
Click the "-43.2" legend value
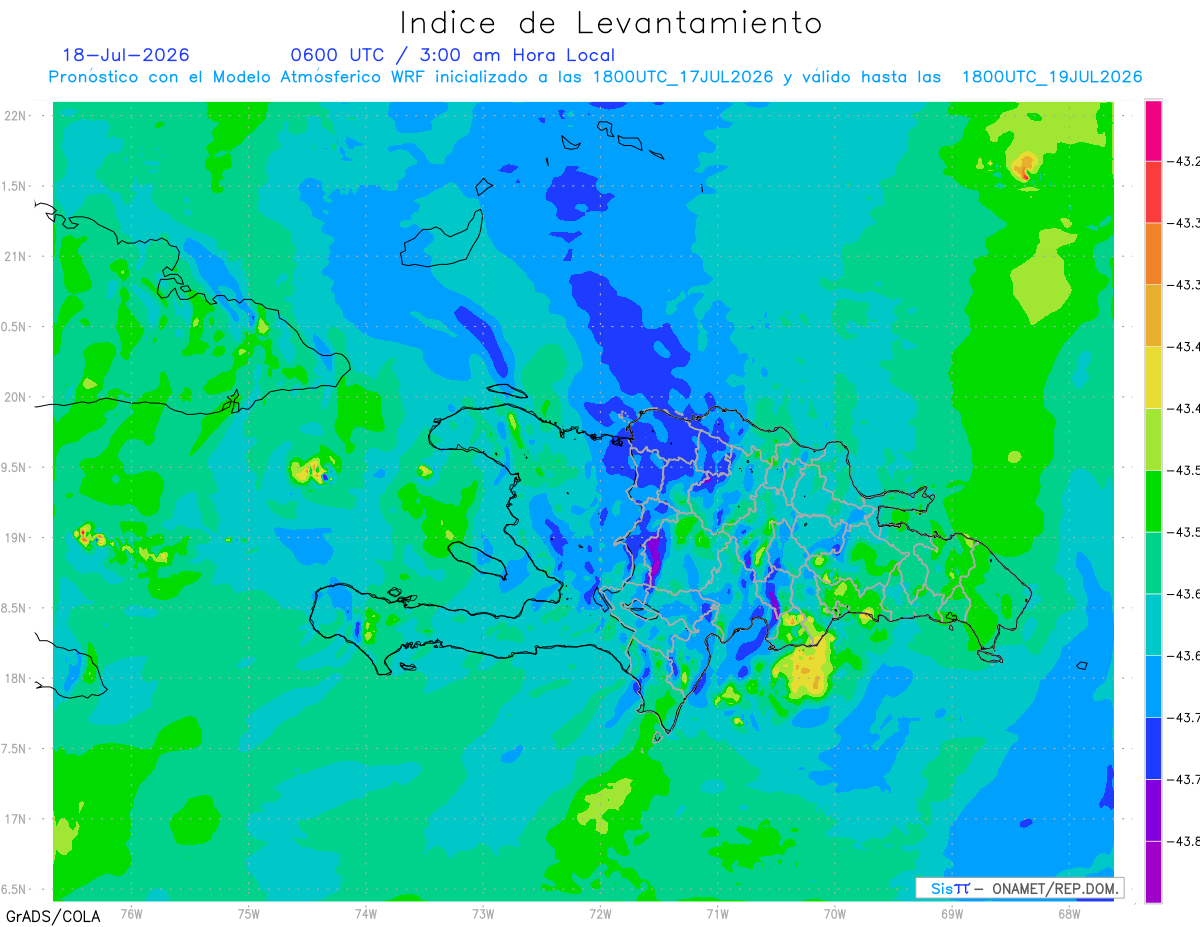1184,161
